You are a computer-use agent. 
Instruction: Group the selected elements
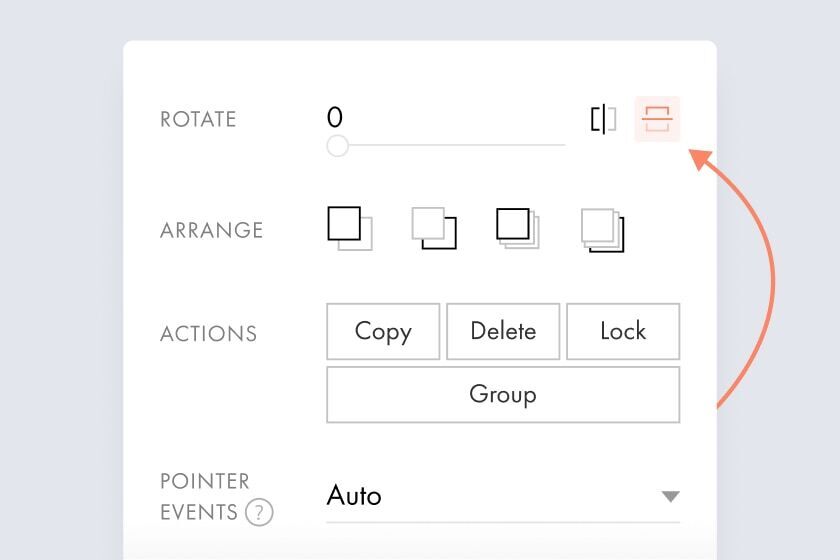tap(503, 394)
